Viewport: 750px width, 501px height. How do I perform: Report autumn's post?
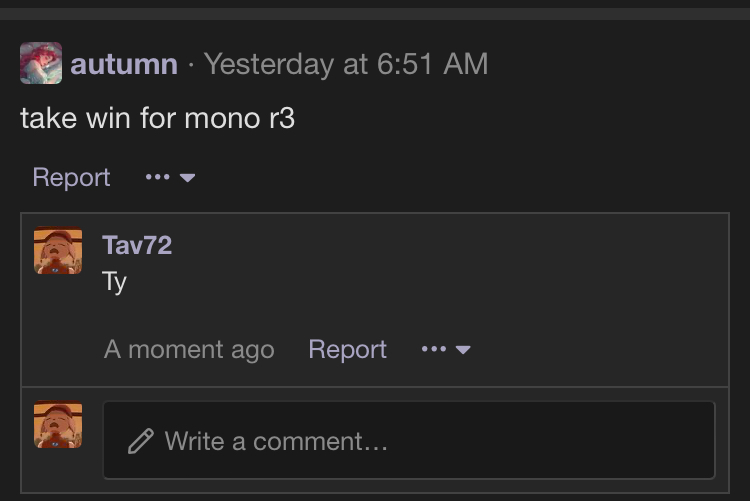(x=71, y=178)
